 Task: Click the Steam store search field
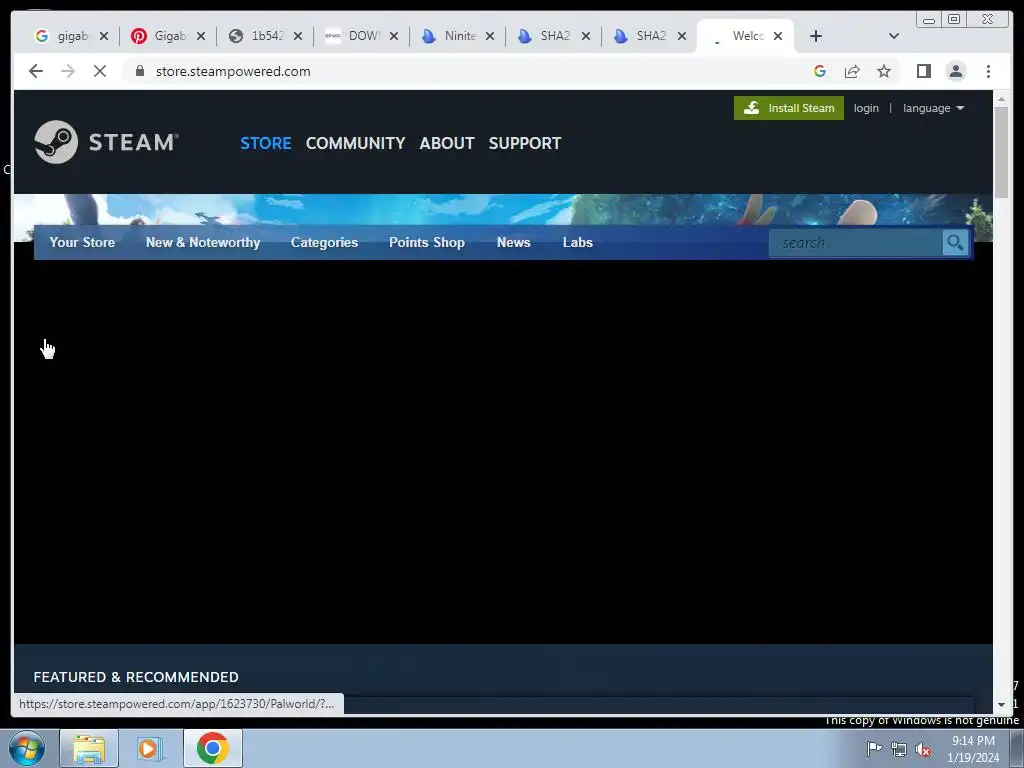(856, 243)
